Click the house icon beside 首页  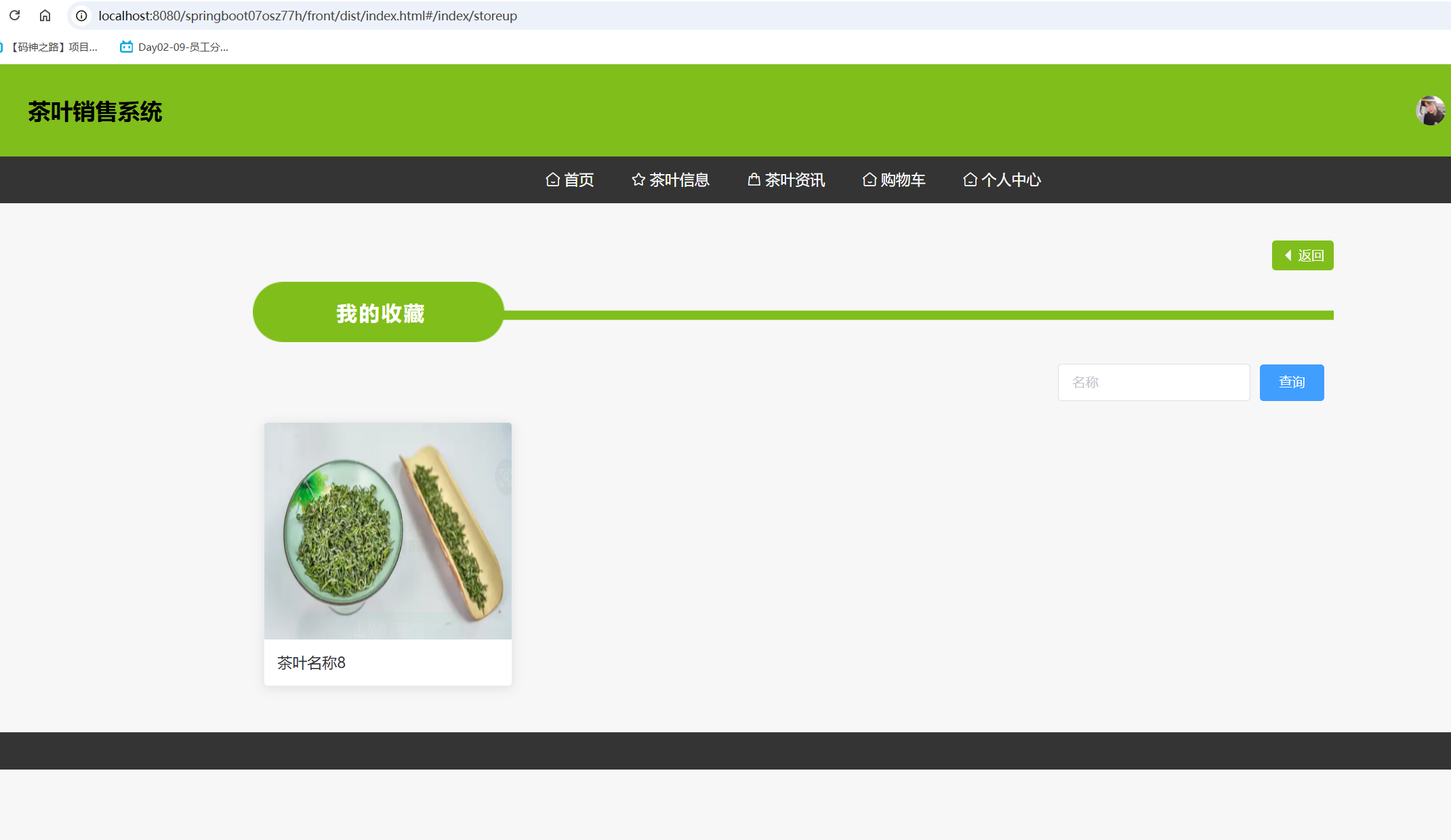552,180
